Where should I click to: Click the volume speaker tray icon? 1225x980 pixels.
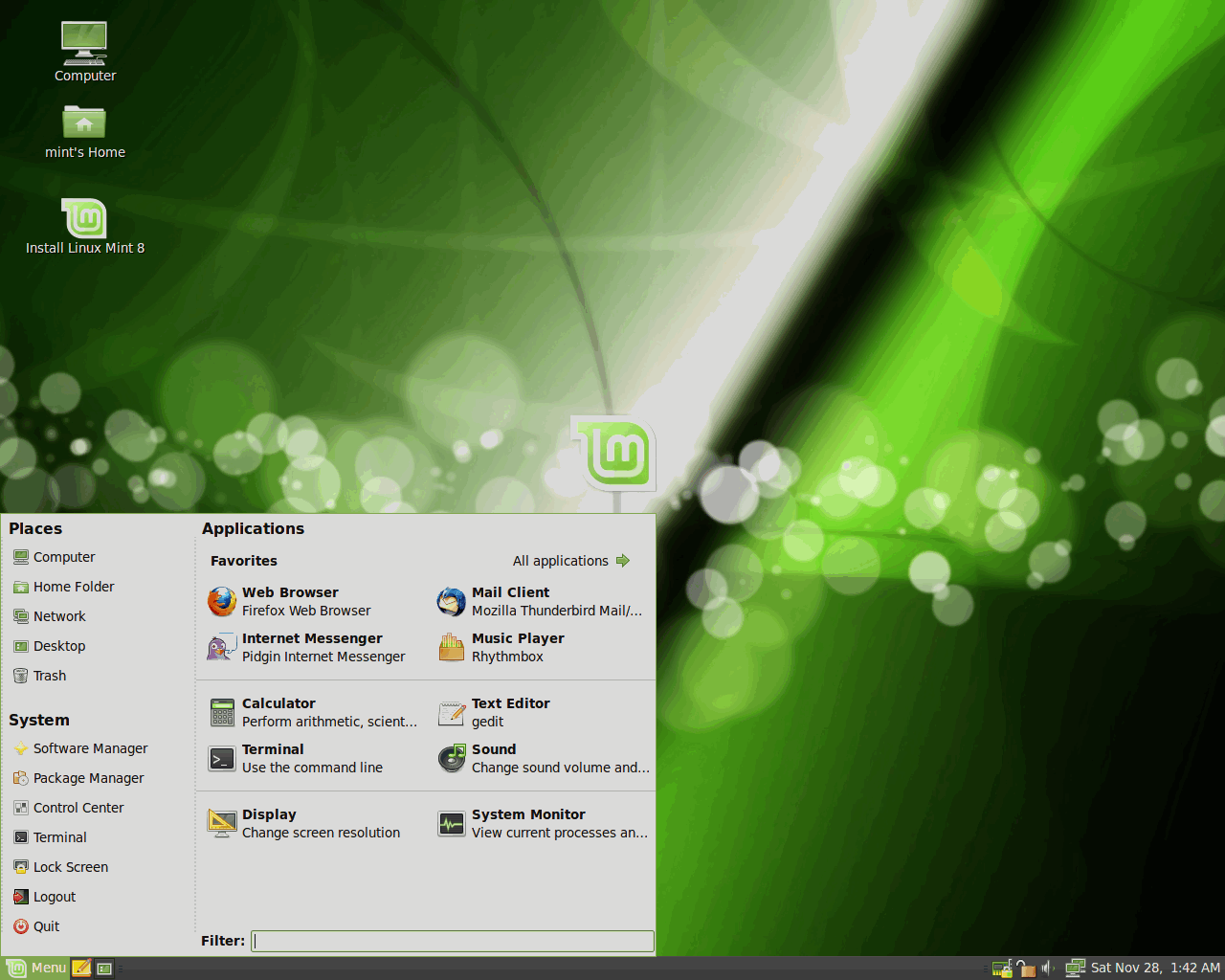[1048, 969]
